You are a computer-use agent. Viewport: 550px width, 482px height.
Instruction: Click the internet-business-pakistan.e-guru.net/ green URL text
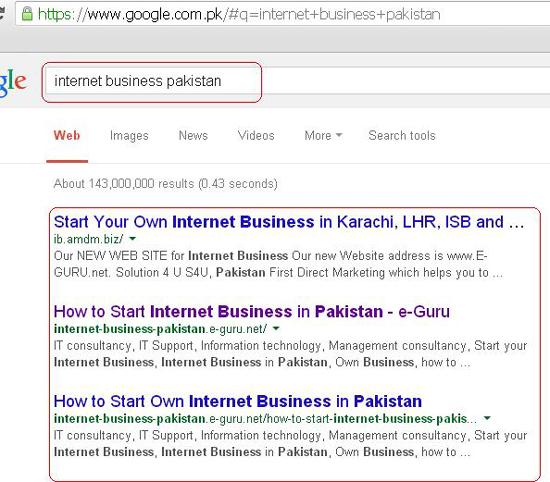[x=160, y=329]
